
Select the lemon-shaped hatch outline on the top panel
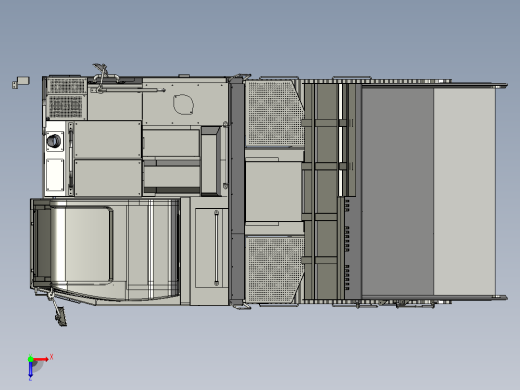[183, 104]
